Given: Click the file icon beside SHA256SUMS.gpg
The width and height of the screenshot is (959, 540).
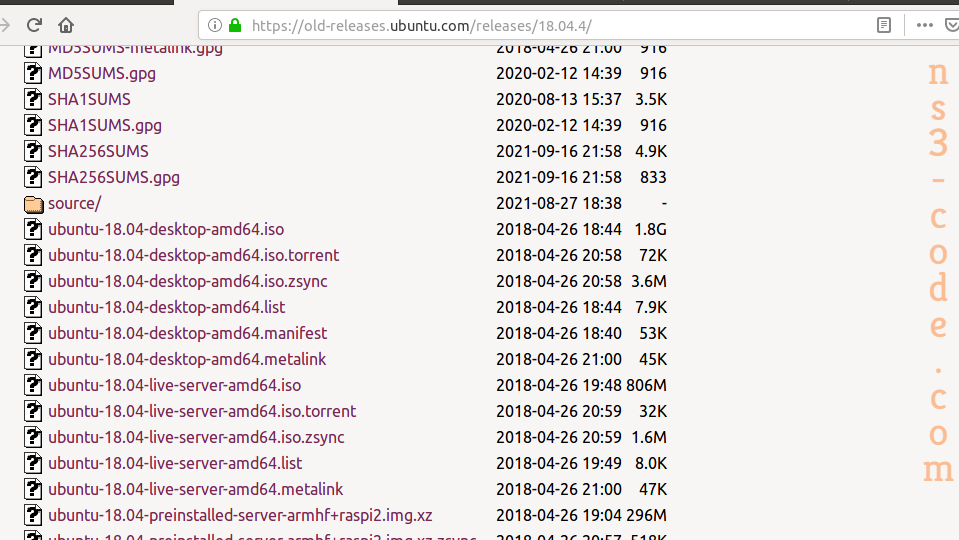Looking at the screenshot, I should coord(33,177).
